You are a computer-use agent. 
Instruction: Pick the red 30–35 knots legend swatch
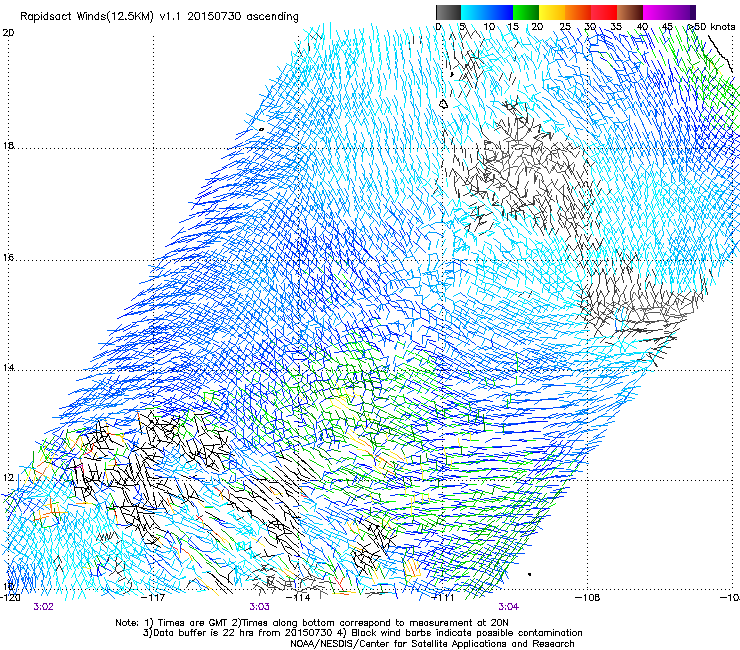[x=604, y=12]
